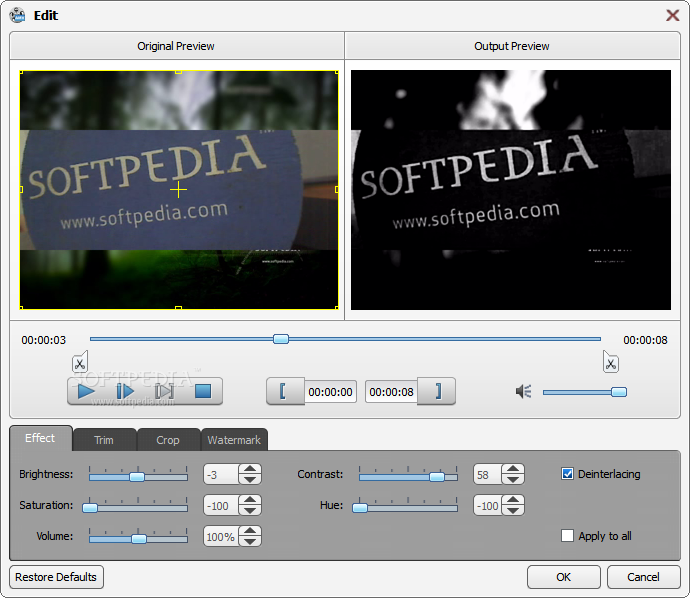Image resolution: width=690 pixels, height=598 pixels.
Task: Click the Original Preview header
Action: (176, 46)
